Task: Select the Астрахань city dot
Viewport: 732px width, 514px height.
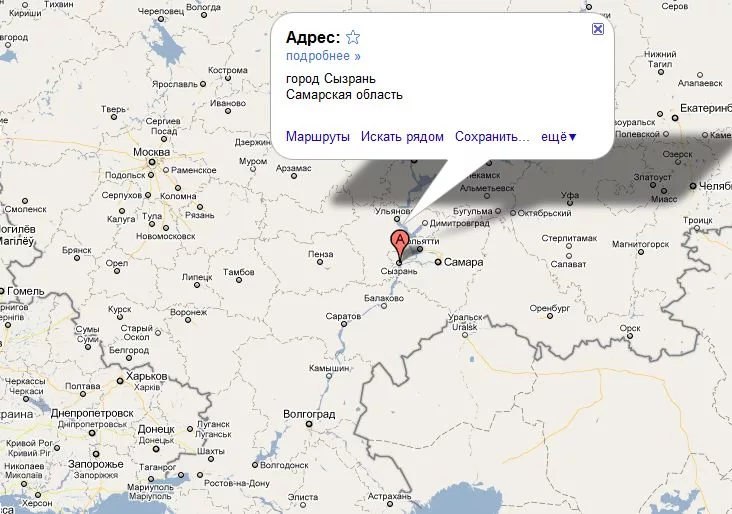Action: [x=389, y=504]
